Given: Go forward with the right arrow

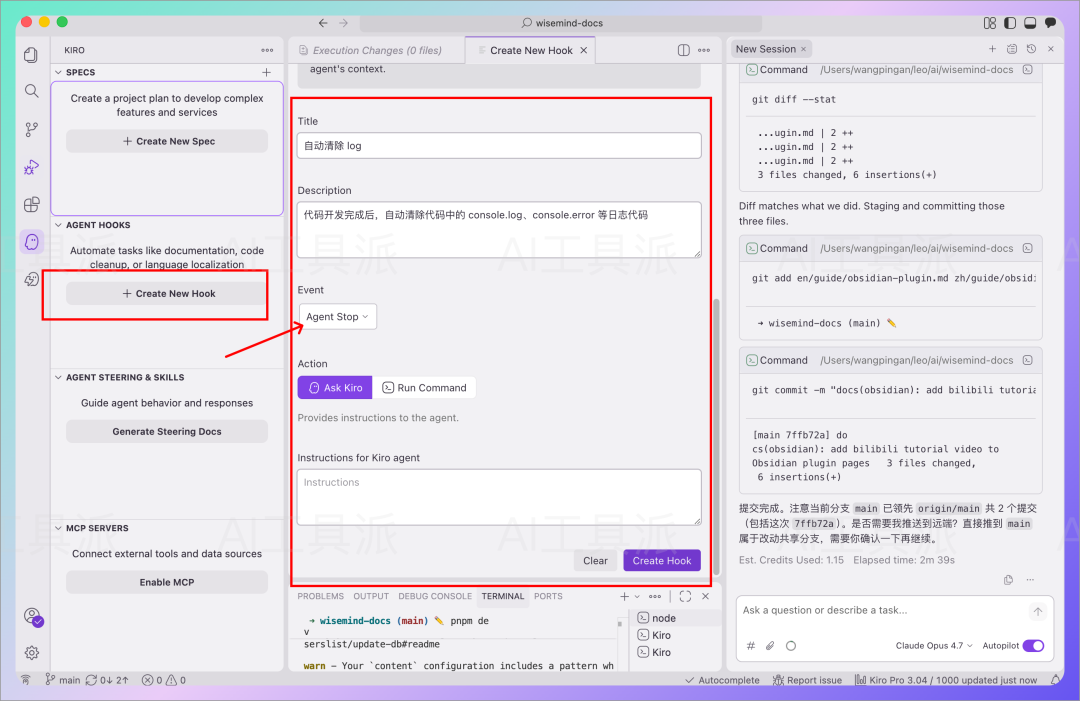Looking at the screenshot, I should coord(344,23).
